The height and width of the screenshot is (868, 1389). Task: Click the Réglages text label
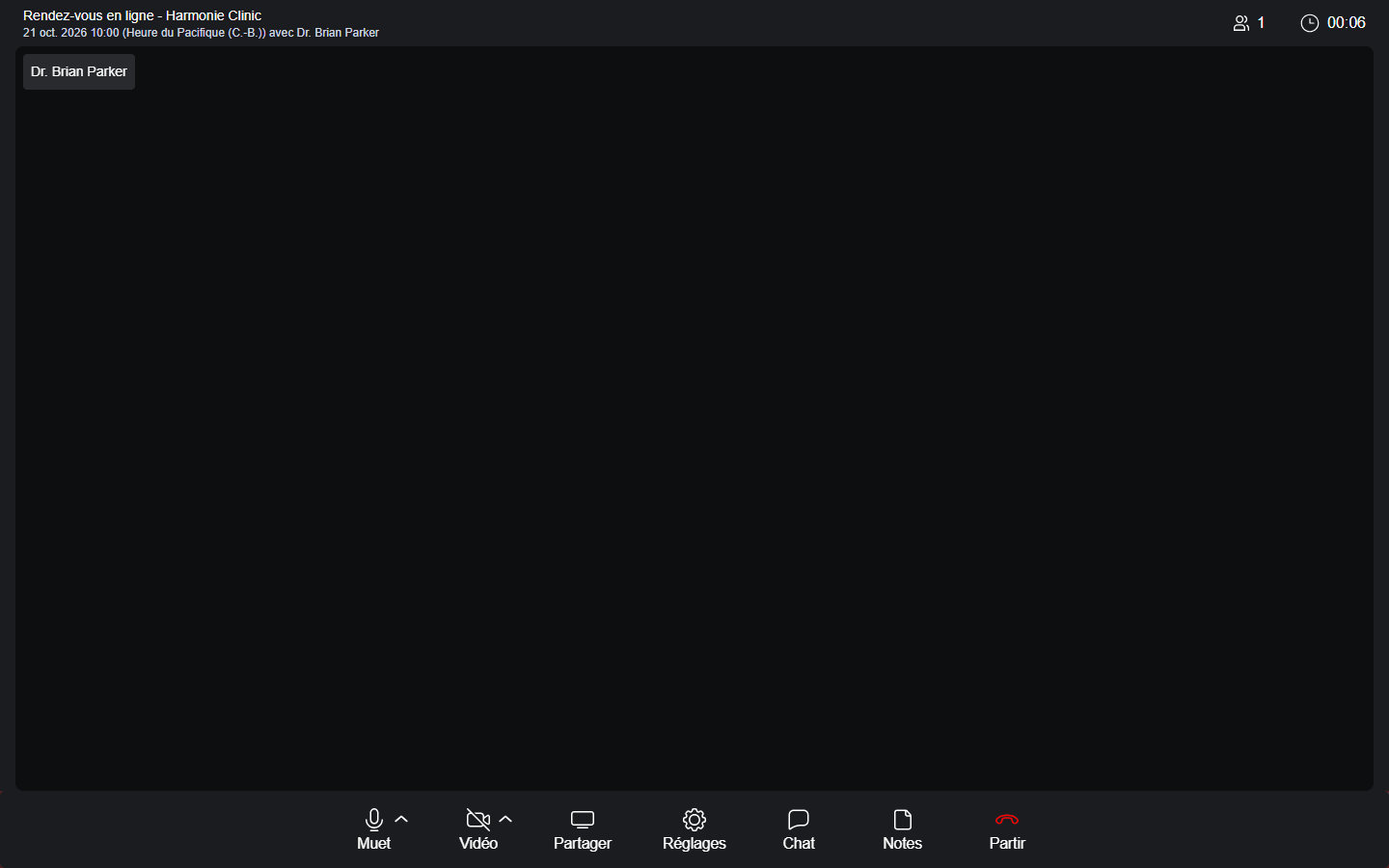pyautogui.click(x=694, y=843)
